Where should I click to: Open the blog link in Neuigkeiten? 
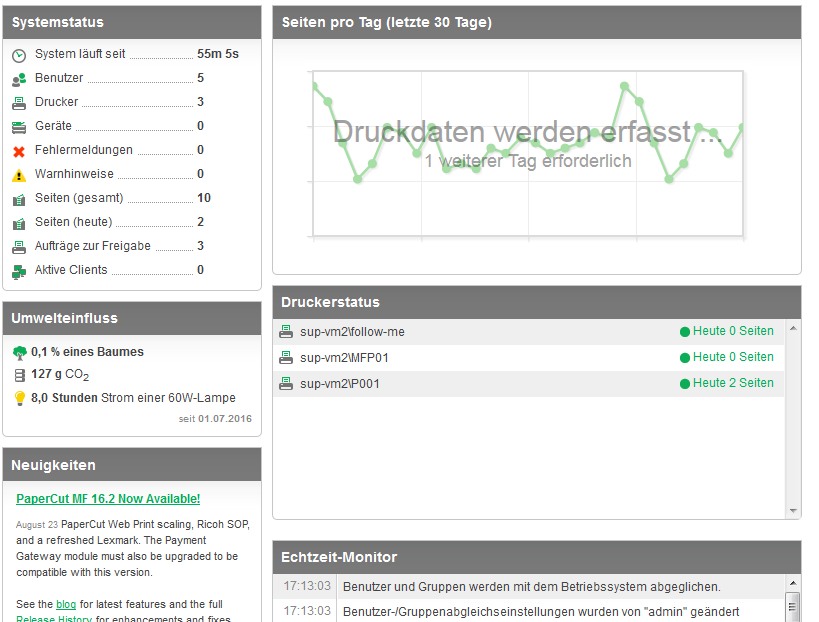(x=66, y=604)
